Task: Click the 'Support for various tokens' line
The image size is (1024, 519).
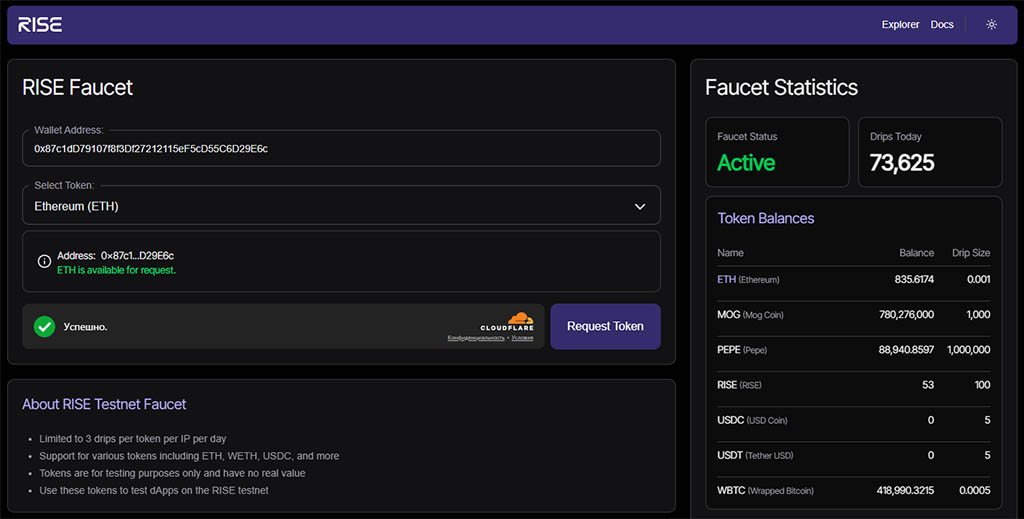Action: [x=189, y=456]
